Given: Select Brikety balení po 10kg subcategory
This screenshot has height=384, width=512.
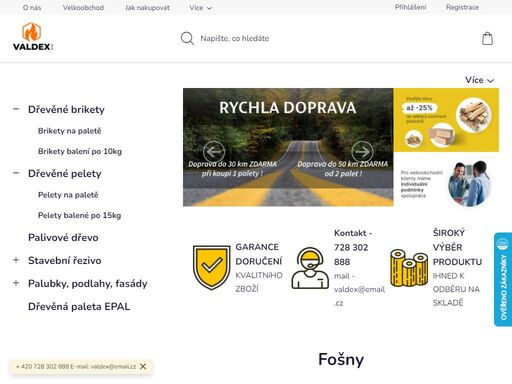Looking at the screenshot, I should [80, 151].
